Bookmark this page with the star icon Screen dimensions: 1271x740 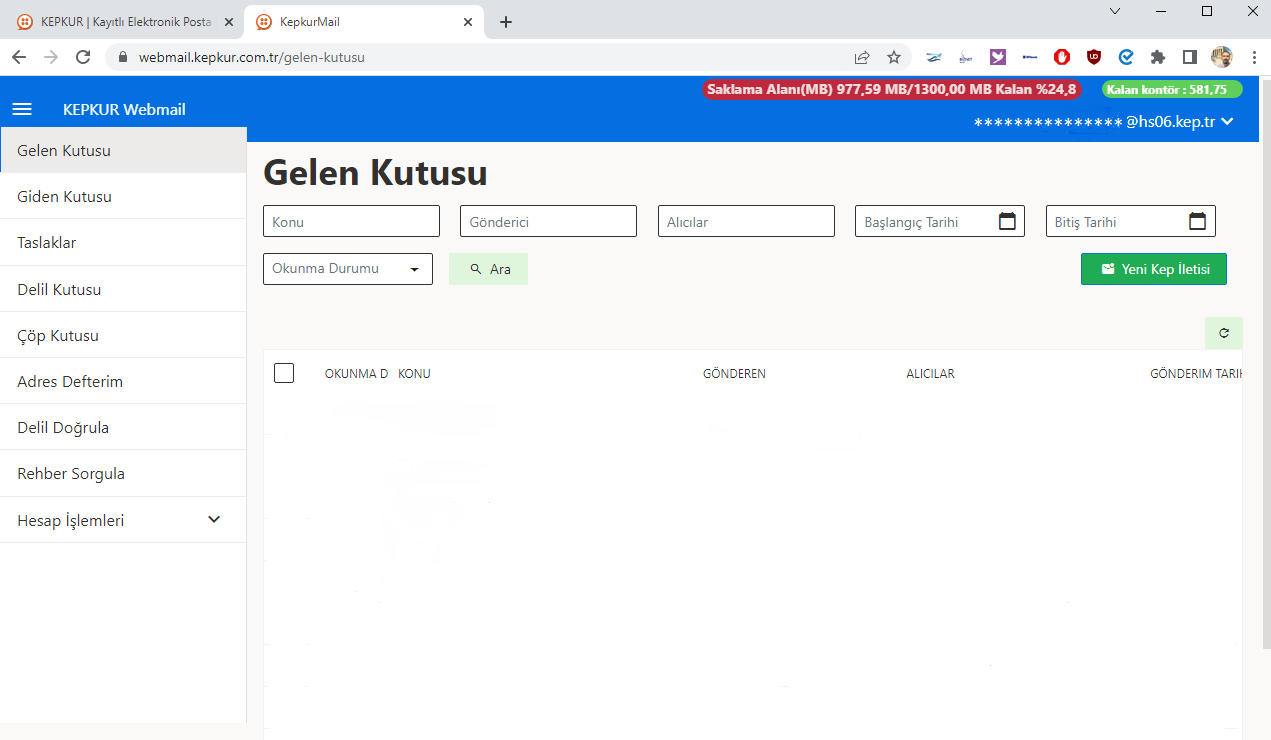pos(894,57)
